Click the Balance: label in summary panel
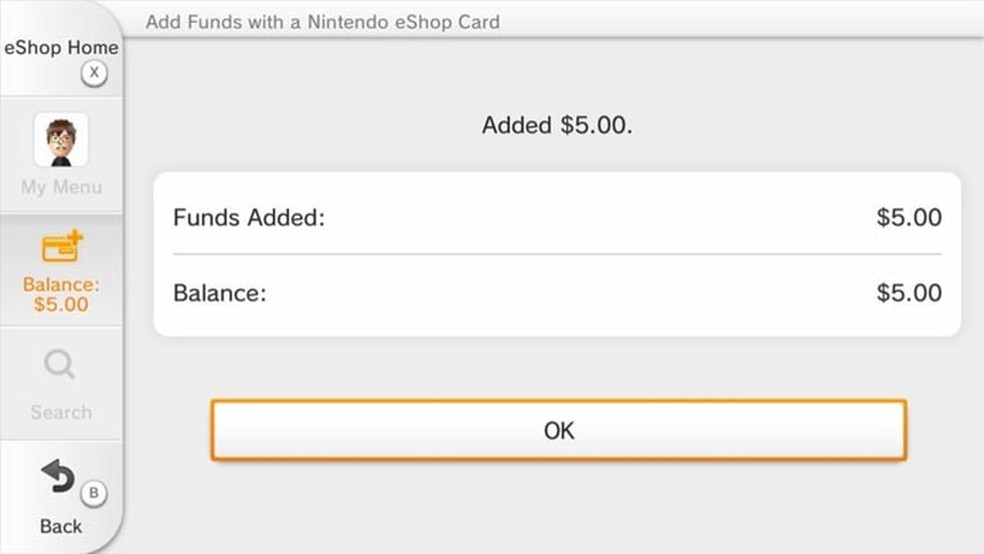 pyautogui.click(x=220, y=293)
